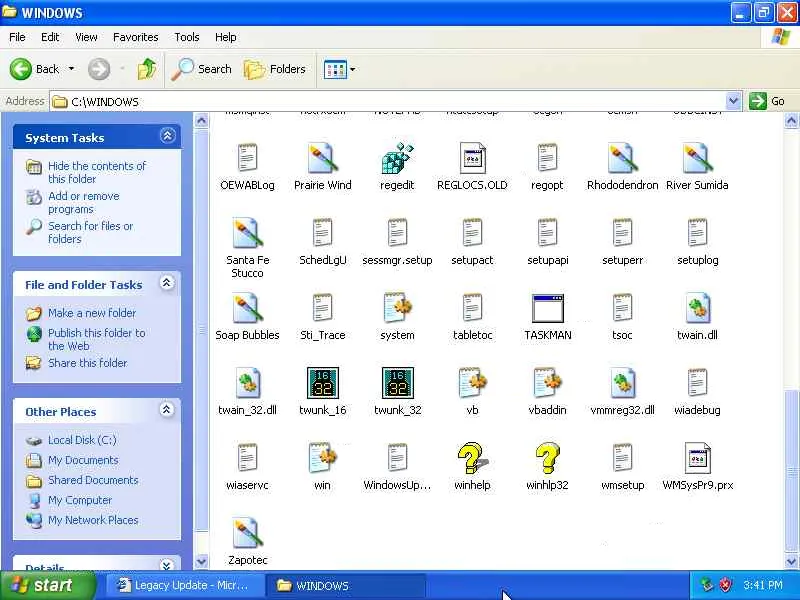Collapse the File and Folder Tasks panel

point(167,283)
